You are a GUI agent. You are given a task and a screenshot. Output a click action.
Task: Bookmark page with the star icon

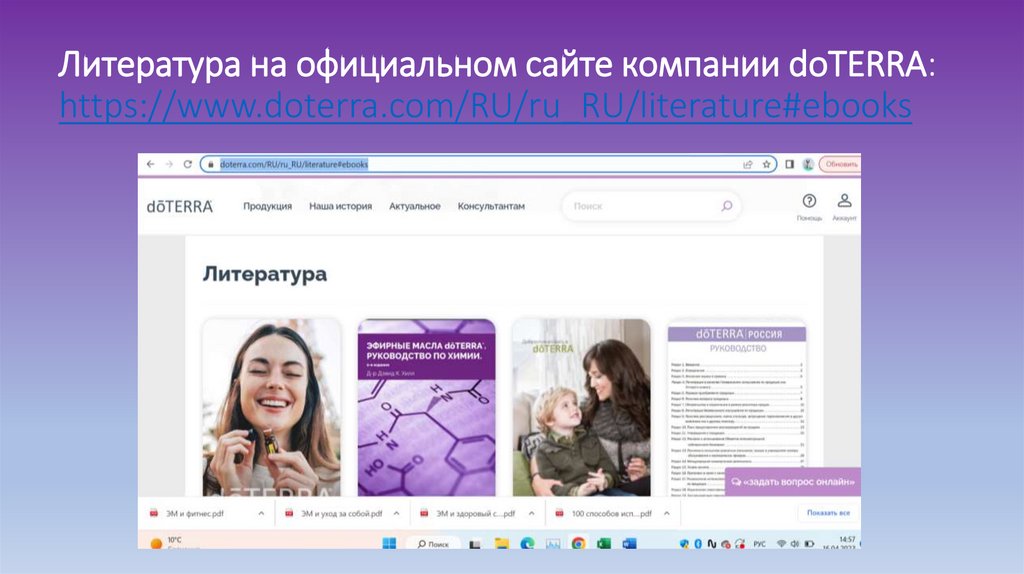click(x=767, y=165)
